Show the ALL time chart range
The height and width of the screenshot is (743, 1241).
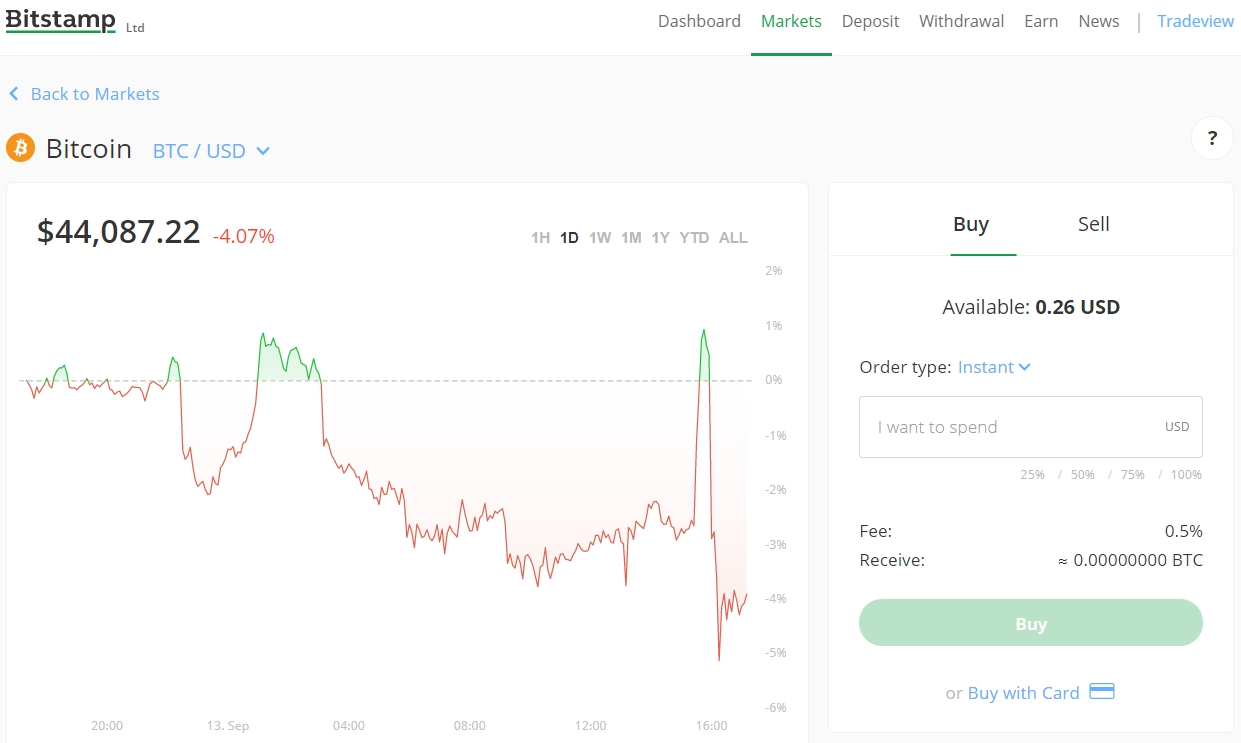pos(733,238)
